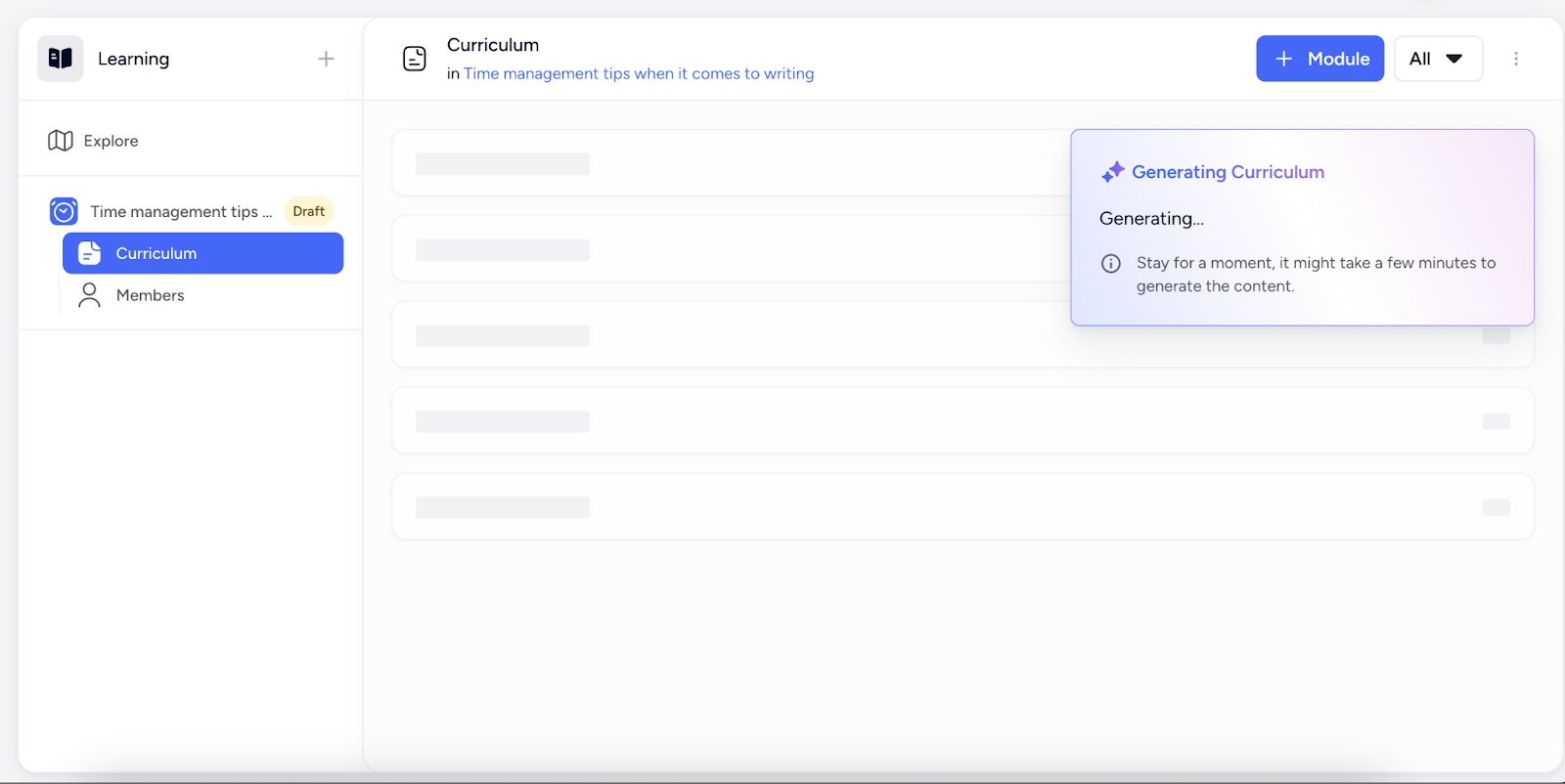1565x784 pixels.
Task: Open the Time management tips link
Action: (x=639, y=73)
